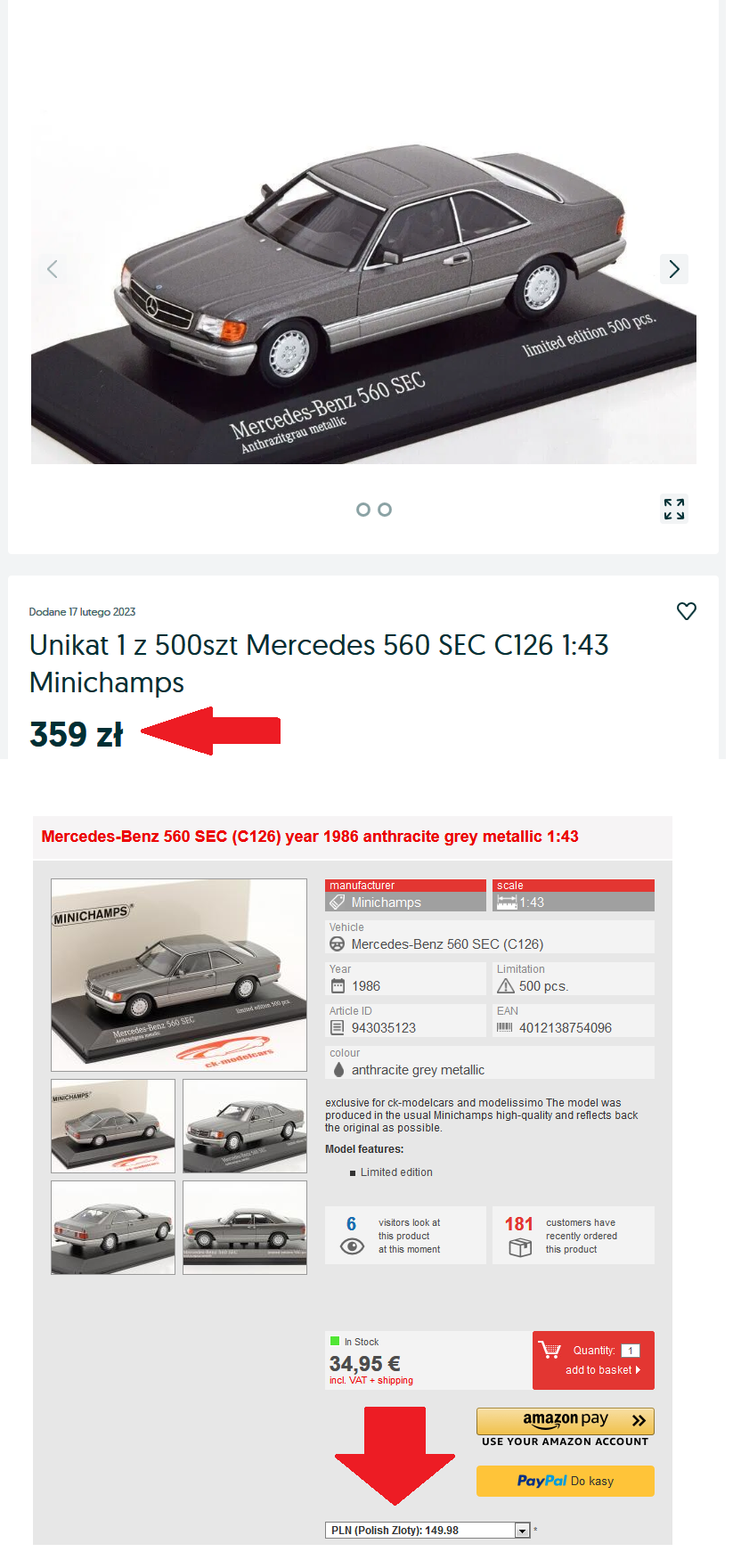Click the eye icon for visitors count
The height and width of the screenshot is (1568, 741).
point(353,1246)
